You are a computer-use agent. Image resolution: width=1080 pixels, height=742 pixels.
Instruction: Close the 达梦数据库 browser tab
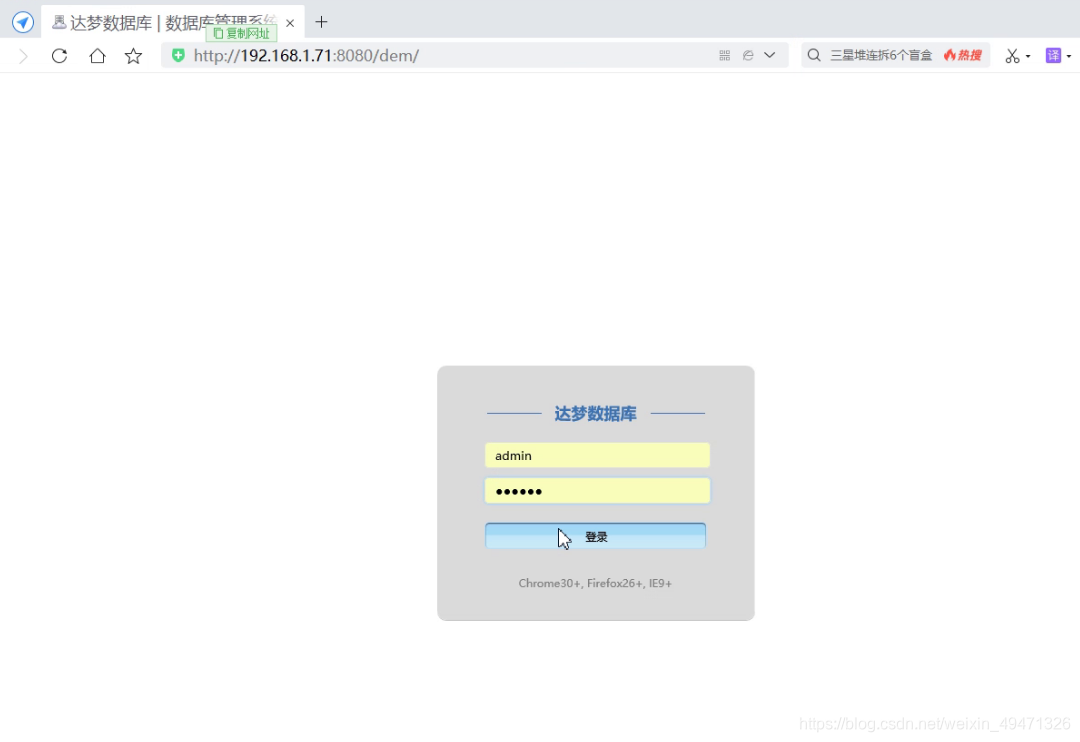[290, 23]
